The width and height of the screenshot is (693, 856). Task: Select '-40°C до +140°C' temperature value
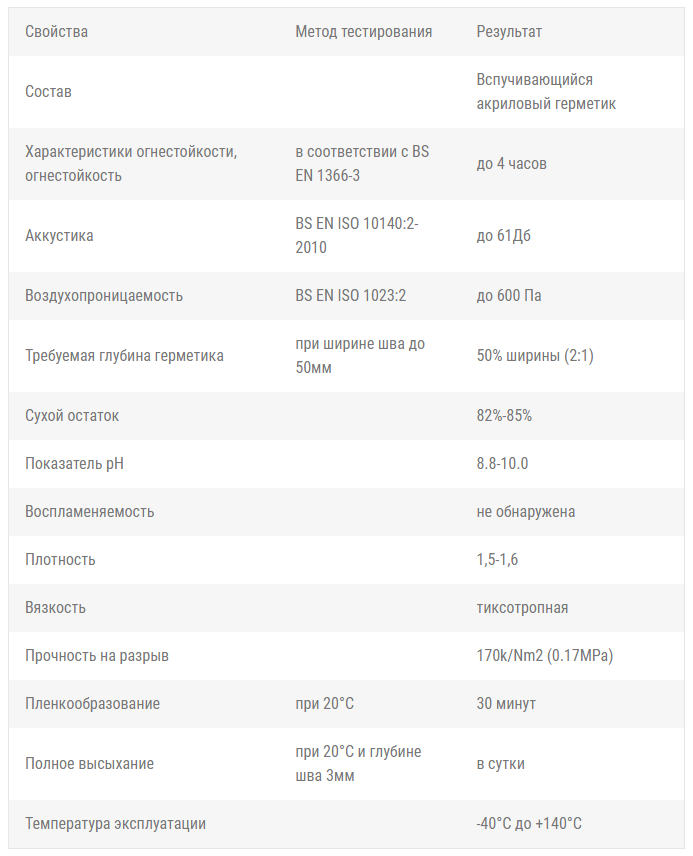point(529,823)
